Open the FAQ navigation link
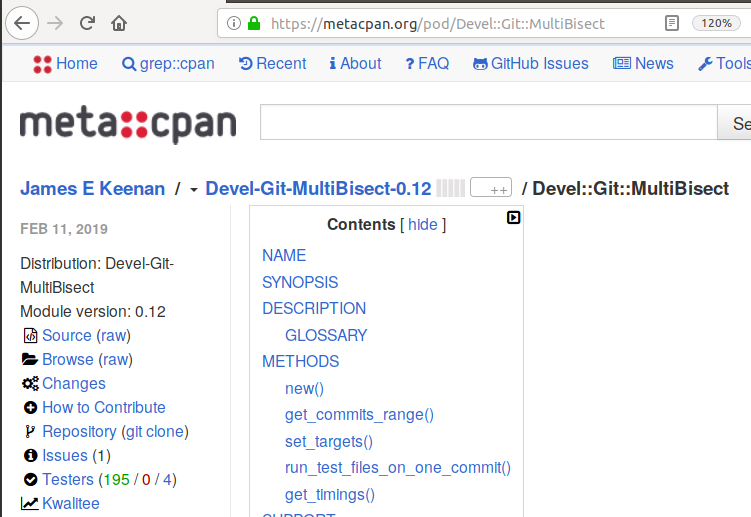751x517 pixels. click(x=427, y=64)
